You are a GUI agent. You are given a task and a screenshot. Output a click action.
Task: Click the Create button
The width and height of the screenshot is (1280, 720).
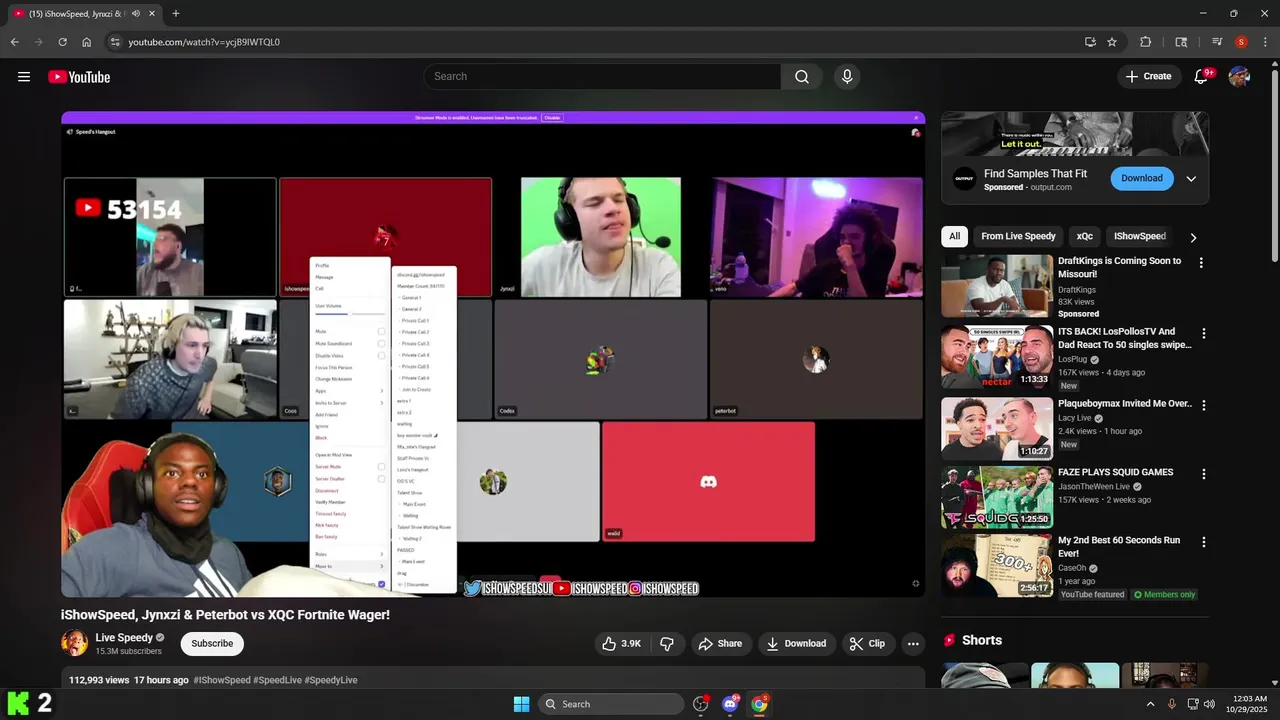tap(1148, 77)
